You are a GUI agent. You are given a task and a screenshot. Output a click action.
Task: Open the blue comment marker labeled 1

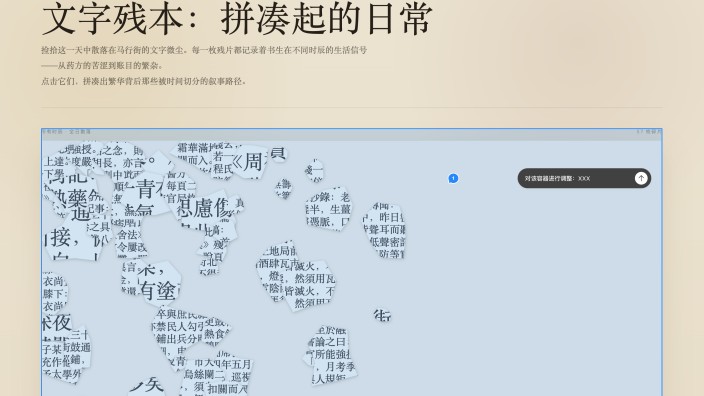point(453,178)
